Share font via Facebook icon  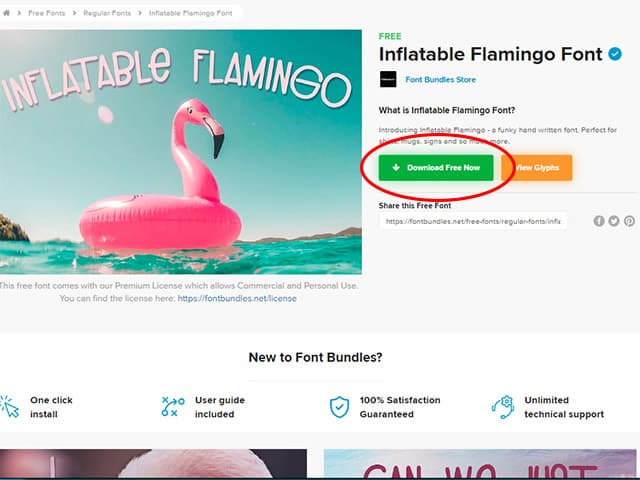tap(599, 221)
